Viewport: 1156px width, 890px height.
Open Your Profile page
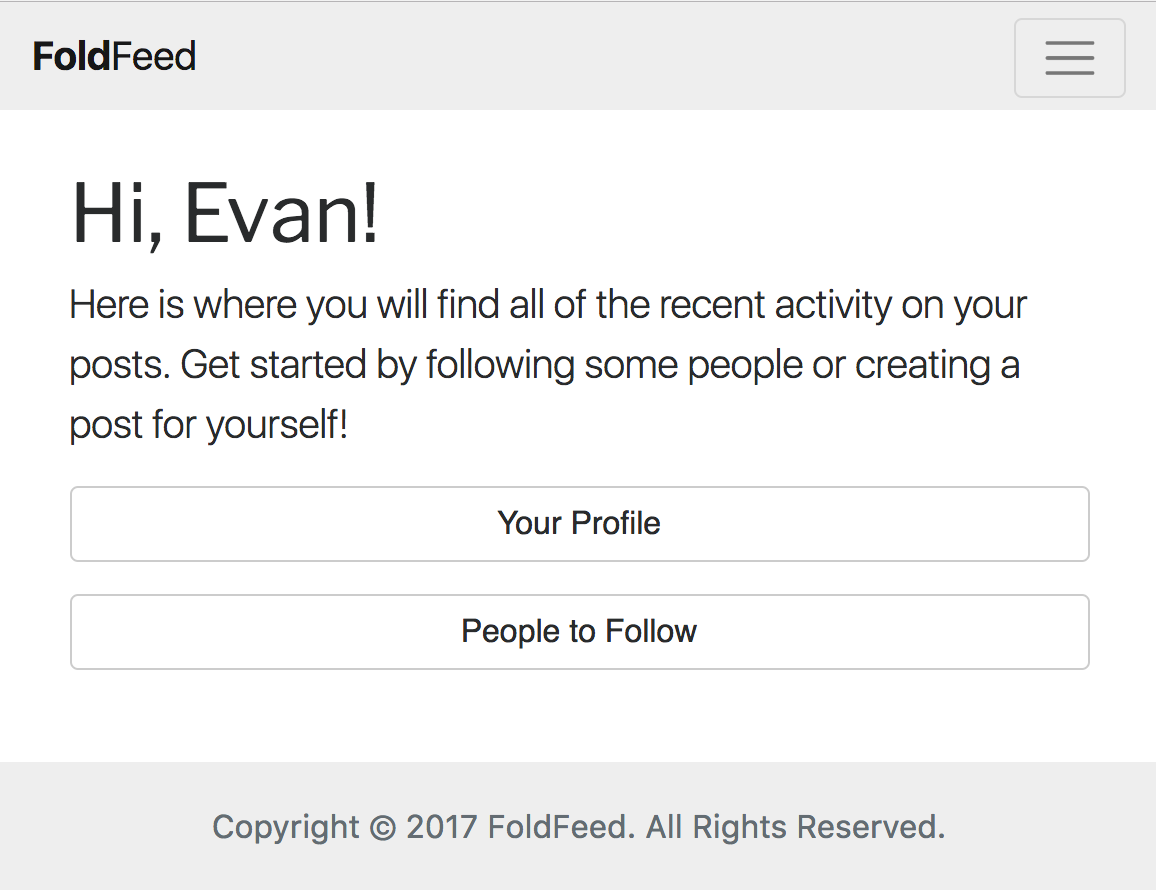[x=579, y=524]
